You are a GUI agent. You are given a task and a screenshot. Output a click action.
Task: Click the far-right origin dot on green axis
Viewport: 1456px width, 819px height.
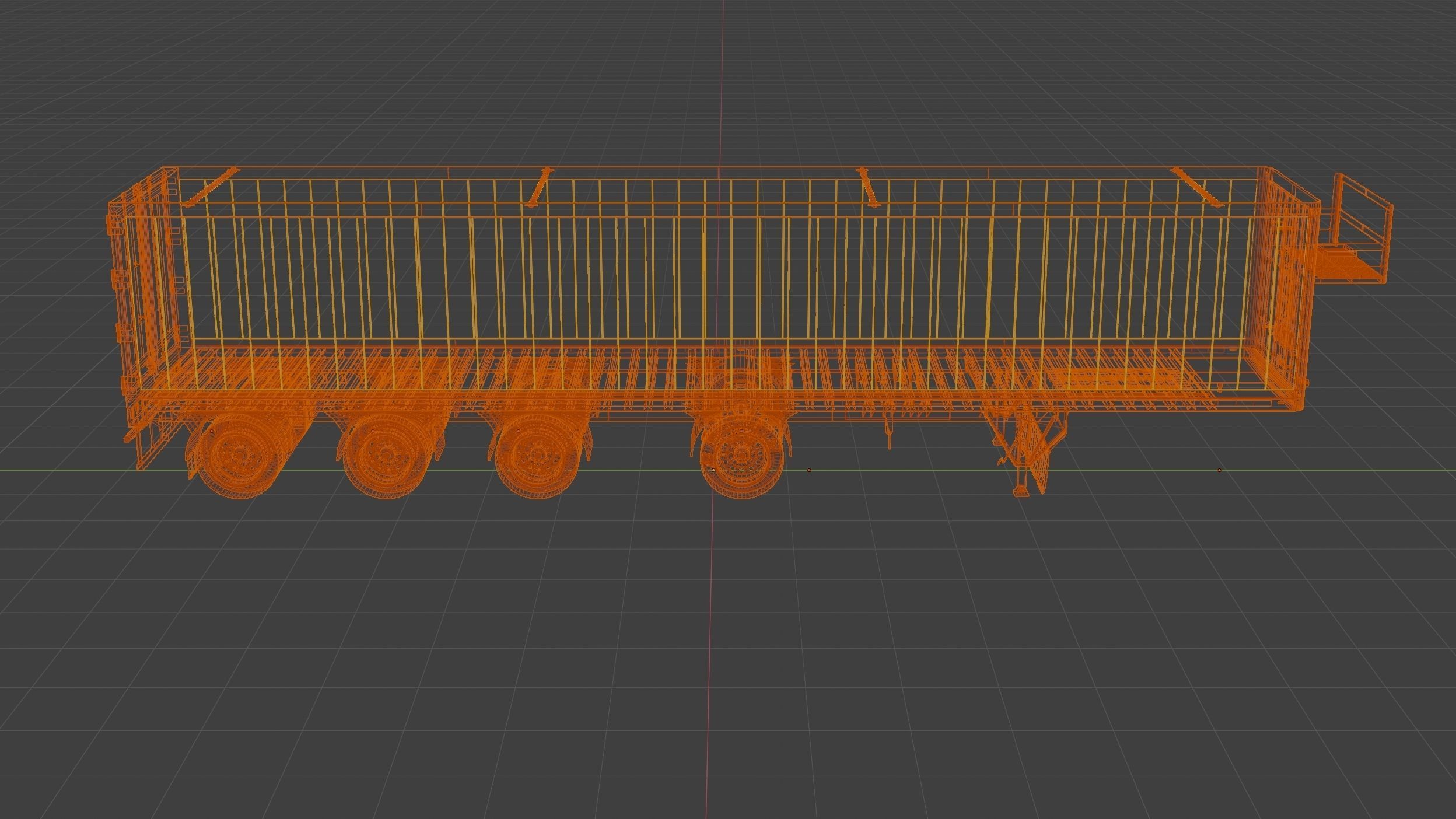point(1219,470)
